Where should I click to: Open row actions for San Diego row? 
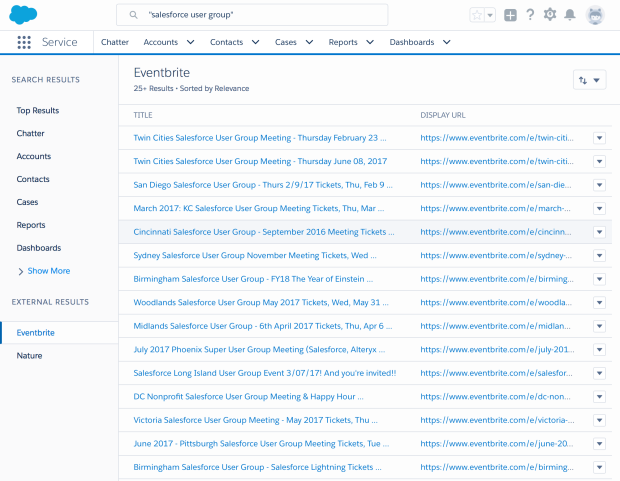[599, 185]
